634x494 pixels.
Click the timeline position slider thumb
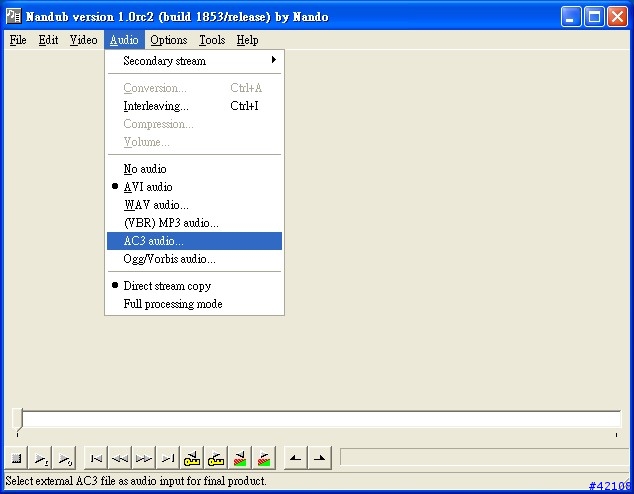coord(17,419)
